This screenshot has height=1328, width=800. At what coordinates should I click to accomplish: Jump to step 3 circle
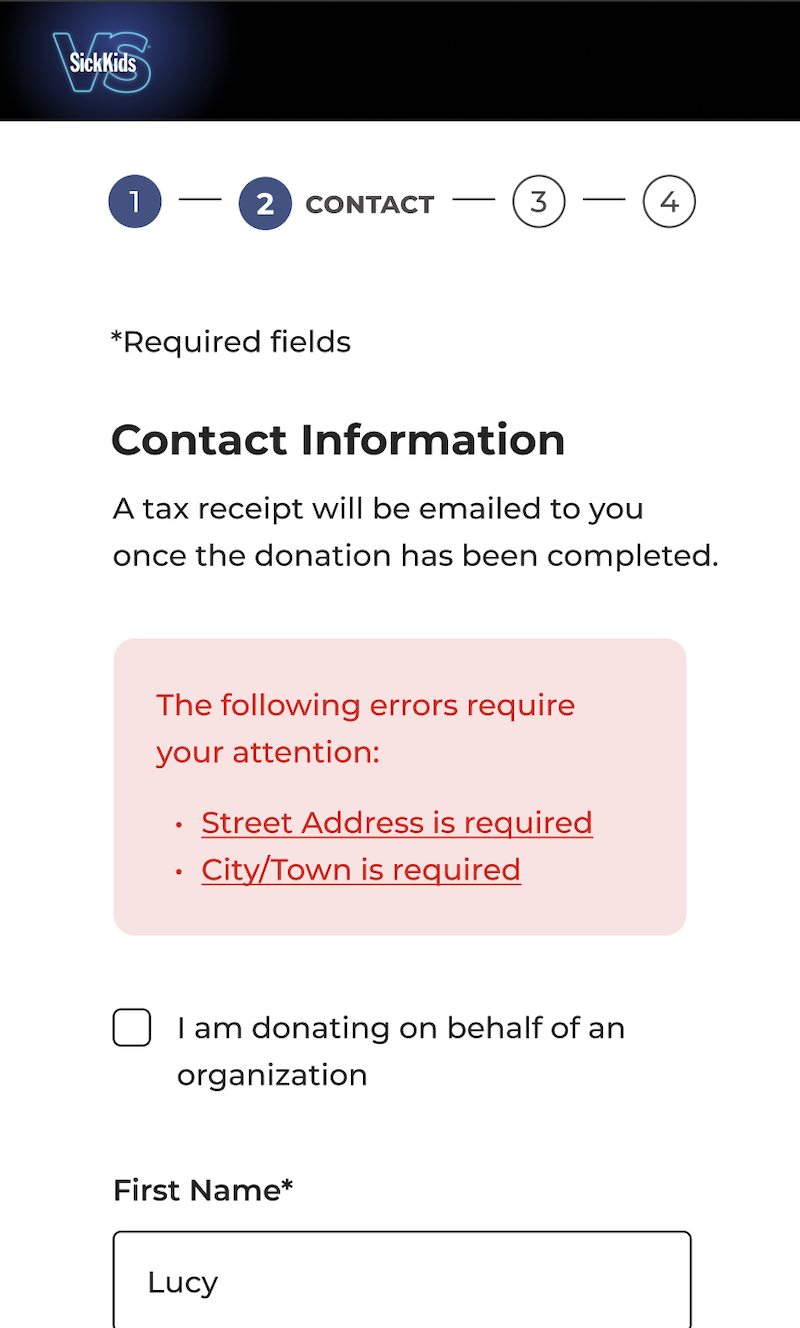point(539,202)
